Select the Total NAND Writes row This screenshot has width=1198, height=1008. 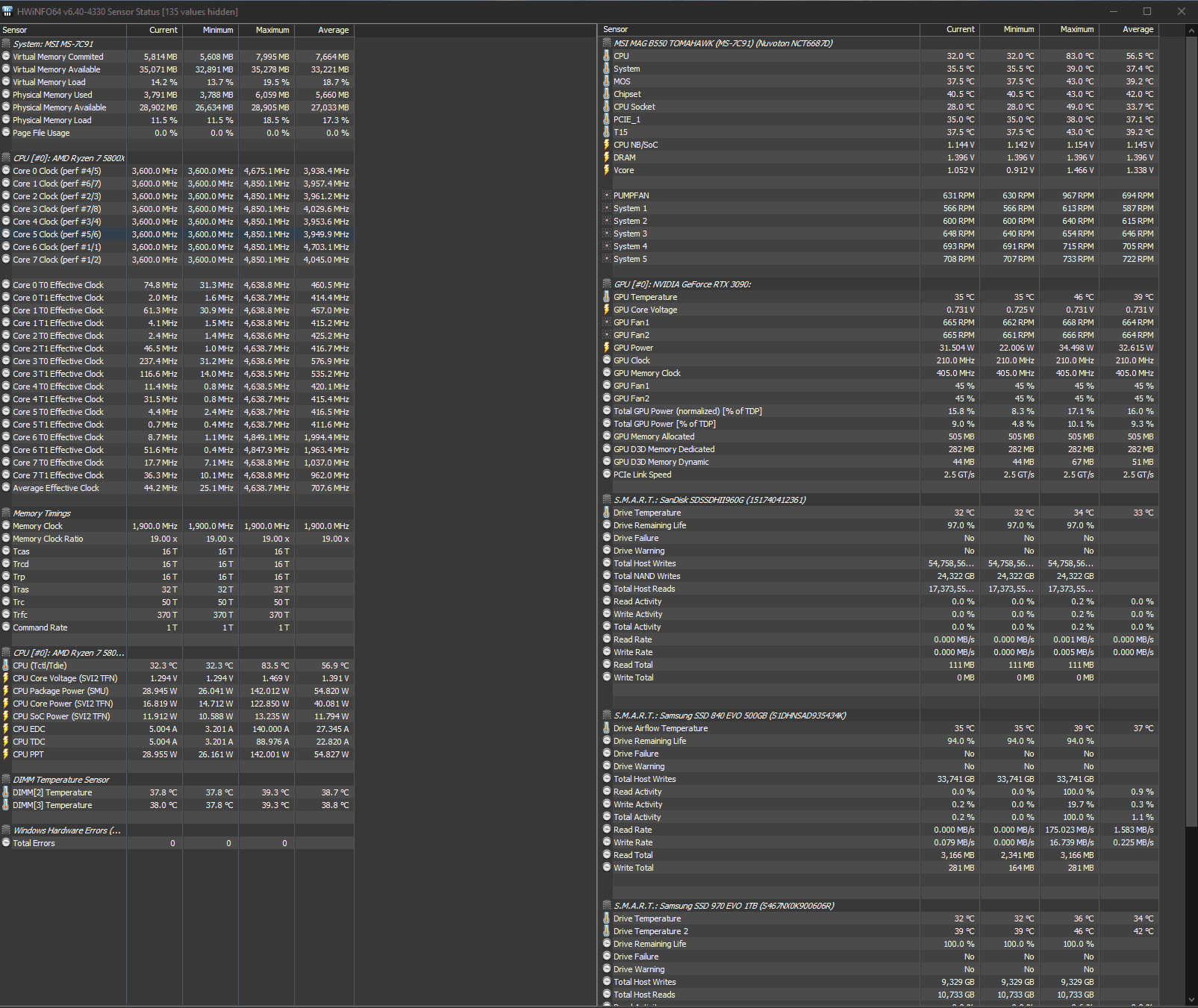[880, 576]
